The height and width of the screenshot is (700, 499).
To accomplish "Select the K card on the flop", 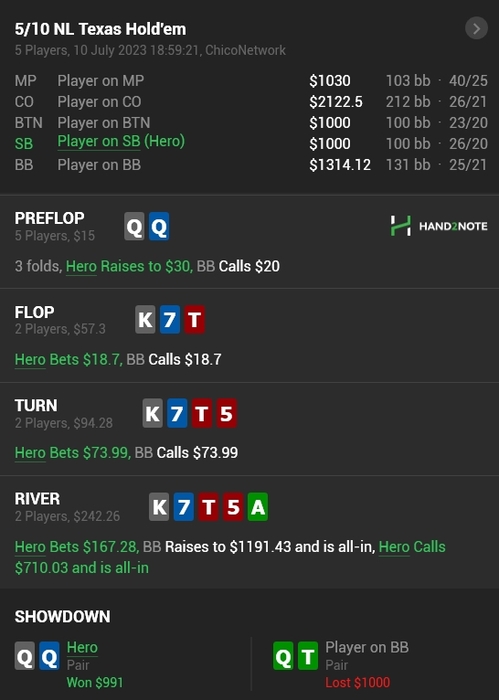I will (146, 320).
